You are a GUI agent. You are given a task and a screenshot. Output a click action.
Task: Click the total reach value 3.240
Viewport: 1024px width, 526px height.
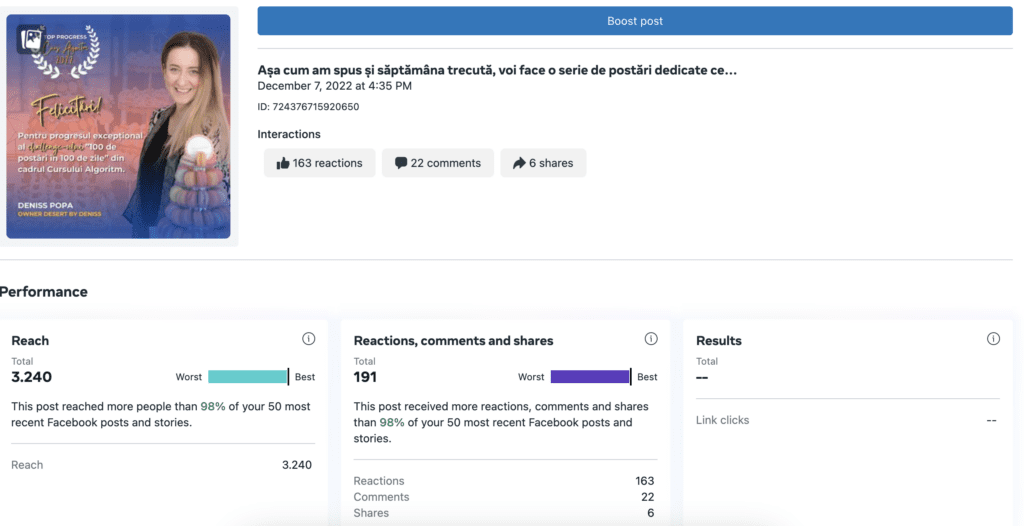click(x=31, y=377)
